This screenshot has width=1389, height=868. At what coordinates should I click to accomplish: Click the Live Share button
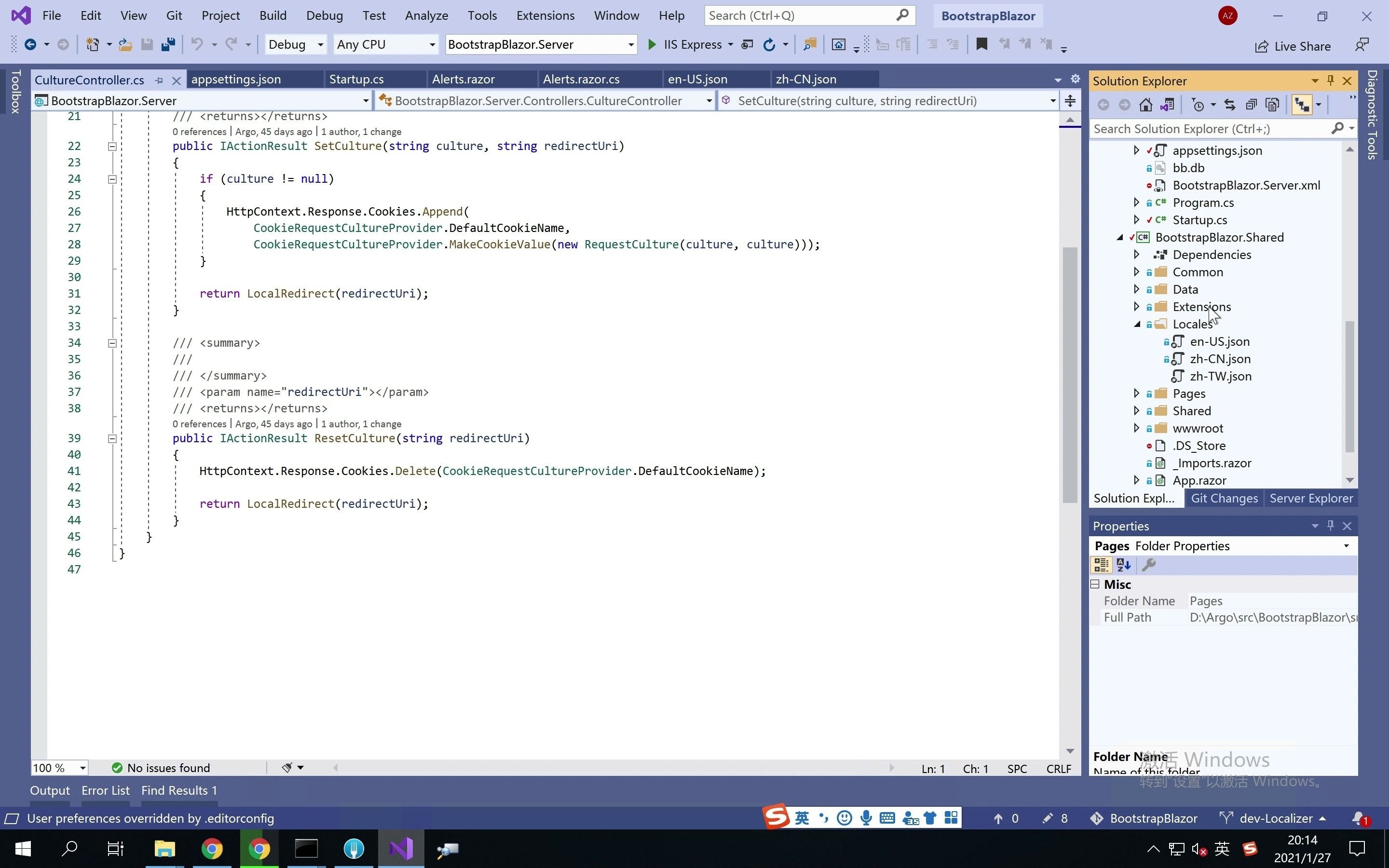pyautogui.click(x=1293, y=46)
